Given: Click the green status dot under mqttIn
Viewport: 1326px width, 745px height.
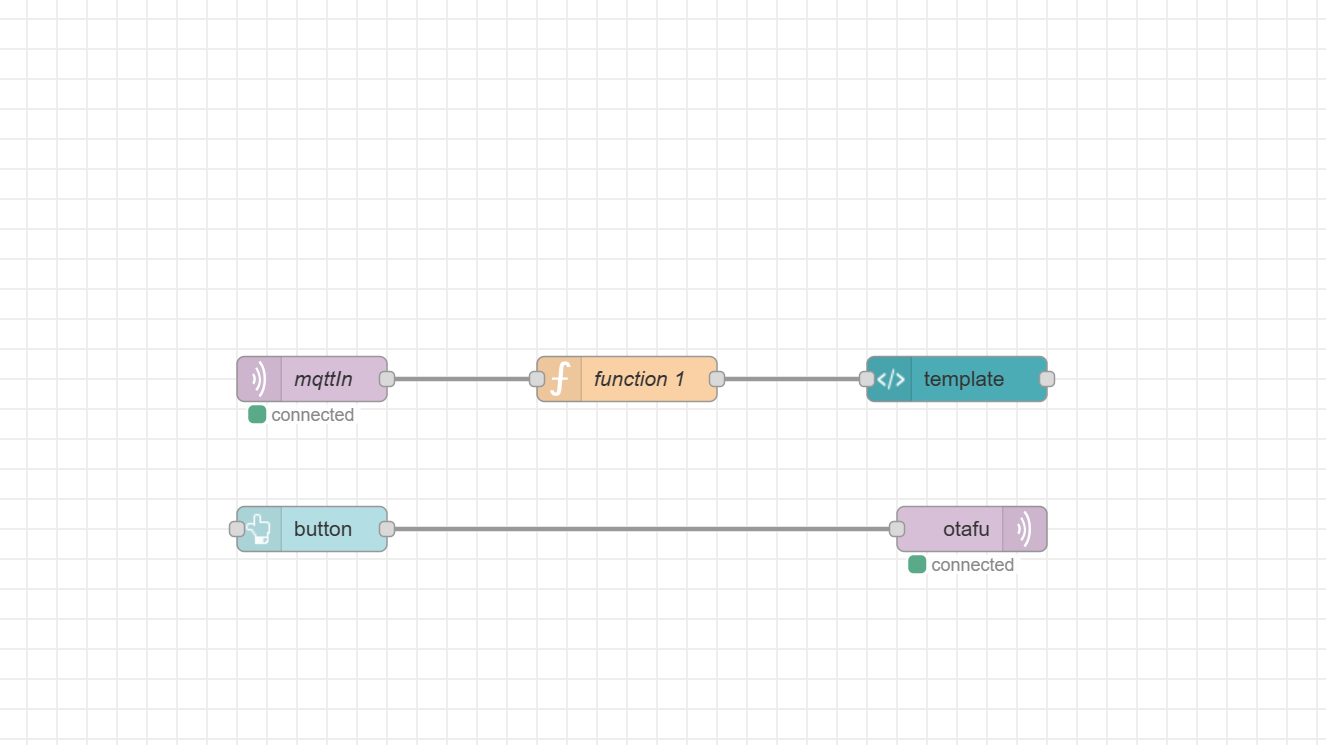Looking at the screenshot, I should (257, 414).
